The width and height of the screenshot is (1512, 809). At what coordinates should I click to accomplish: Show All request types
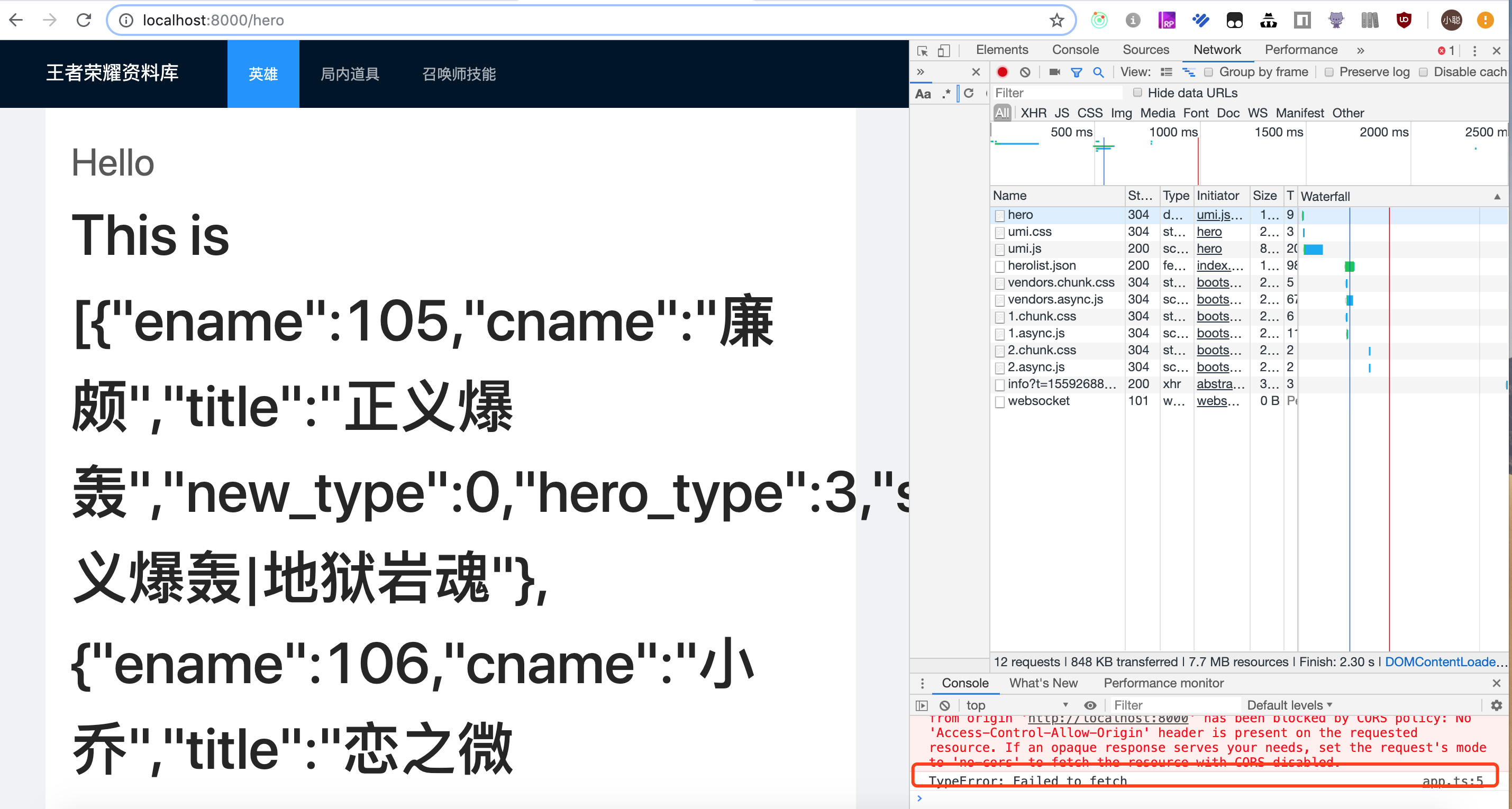[1002, 113]
